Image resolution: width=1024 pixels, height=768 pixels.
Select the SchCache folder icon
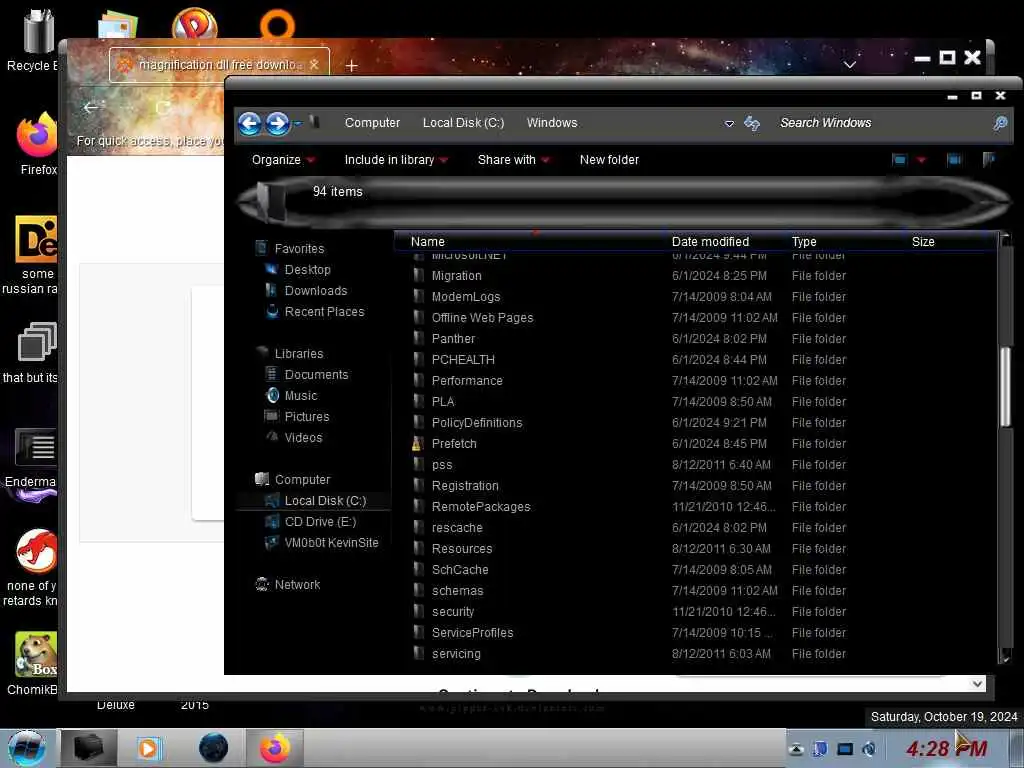(419, 569)
